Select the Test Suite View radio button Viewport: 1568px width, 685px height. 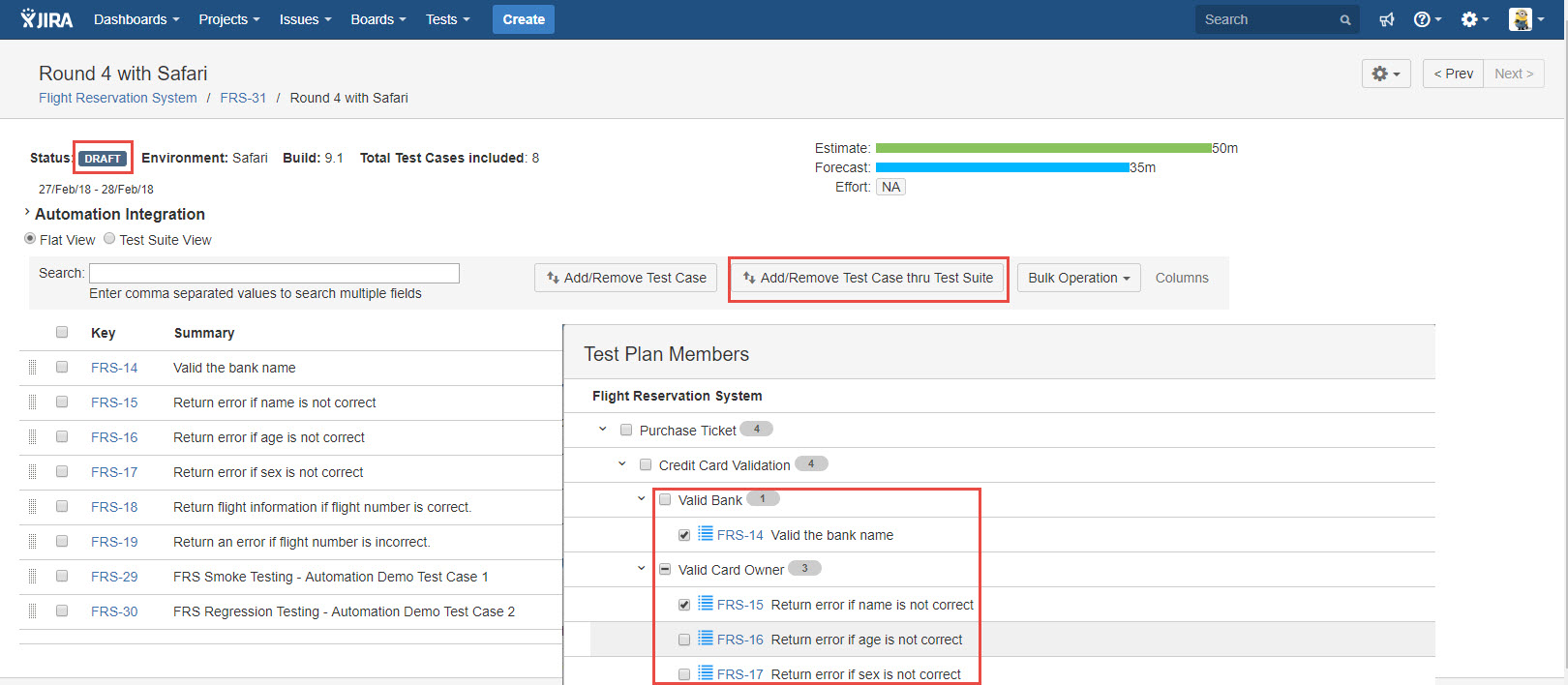point(109,239)
